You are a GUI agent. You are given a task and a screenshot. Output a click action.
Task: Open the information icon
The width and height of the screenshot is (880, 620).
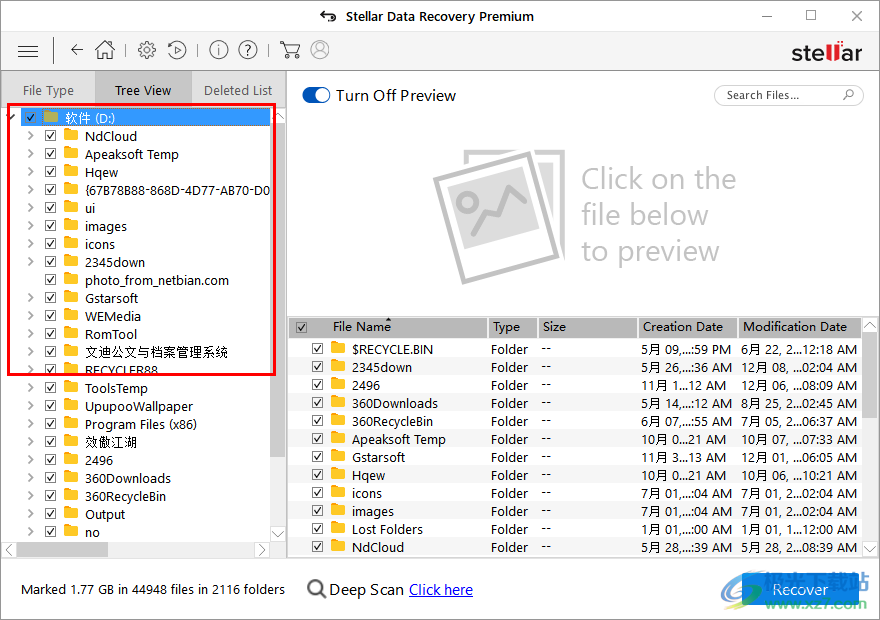[x=218, y=50]
